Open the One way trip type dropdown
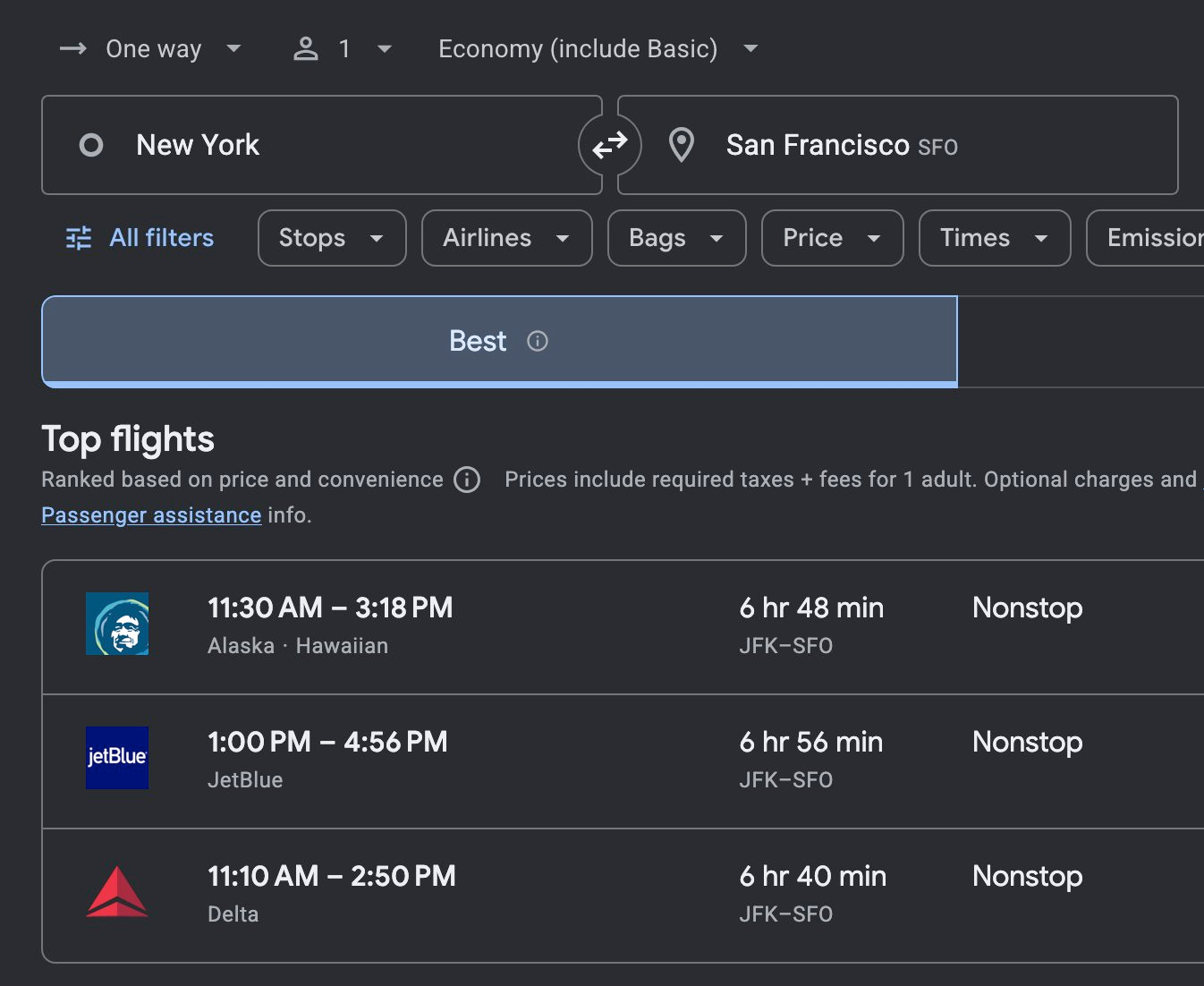This screenshot has width=1204, height=986. tap(150, 48)
